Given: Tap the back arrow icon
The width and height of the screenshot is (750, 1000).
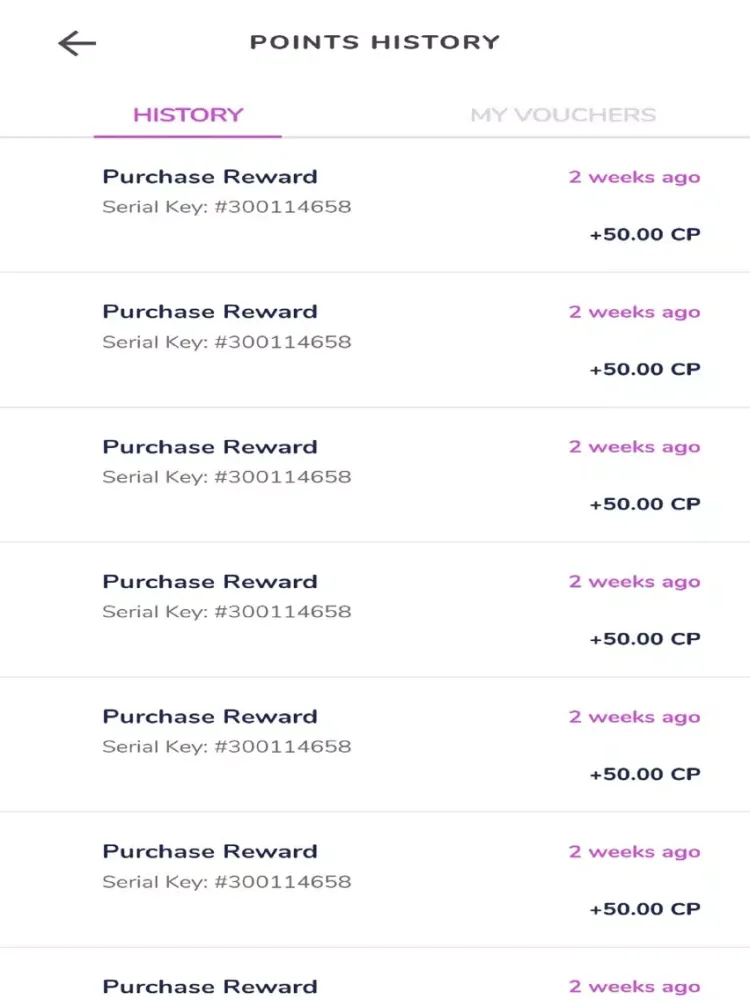Looking at the screenshot, I should (77, 43).
